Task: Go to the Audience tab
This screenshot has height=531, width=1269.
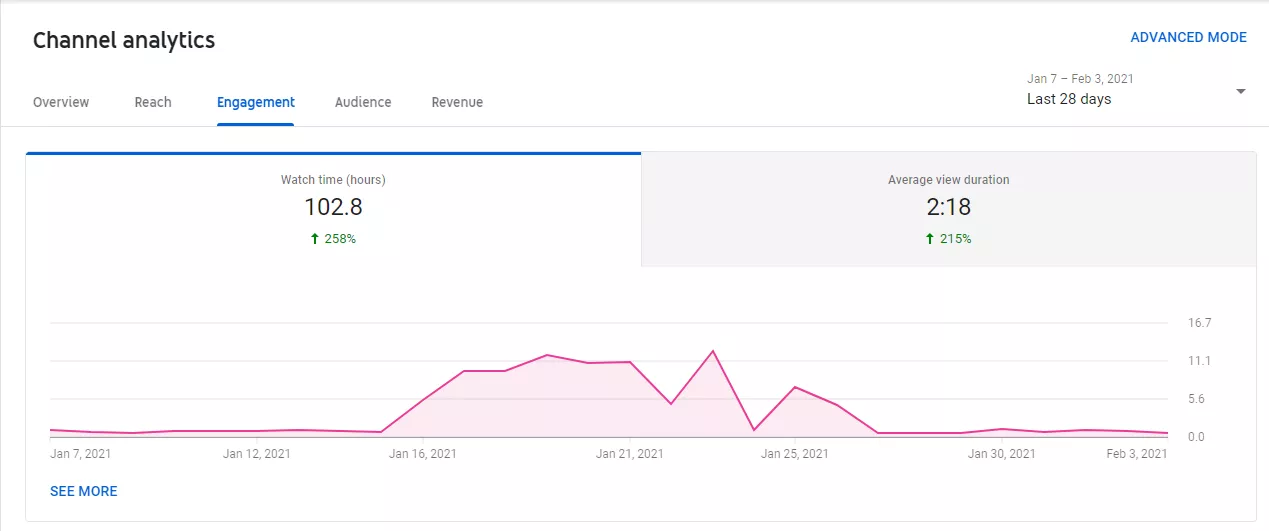Action: 363,102
